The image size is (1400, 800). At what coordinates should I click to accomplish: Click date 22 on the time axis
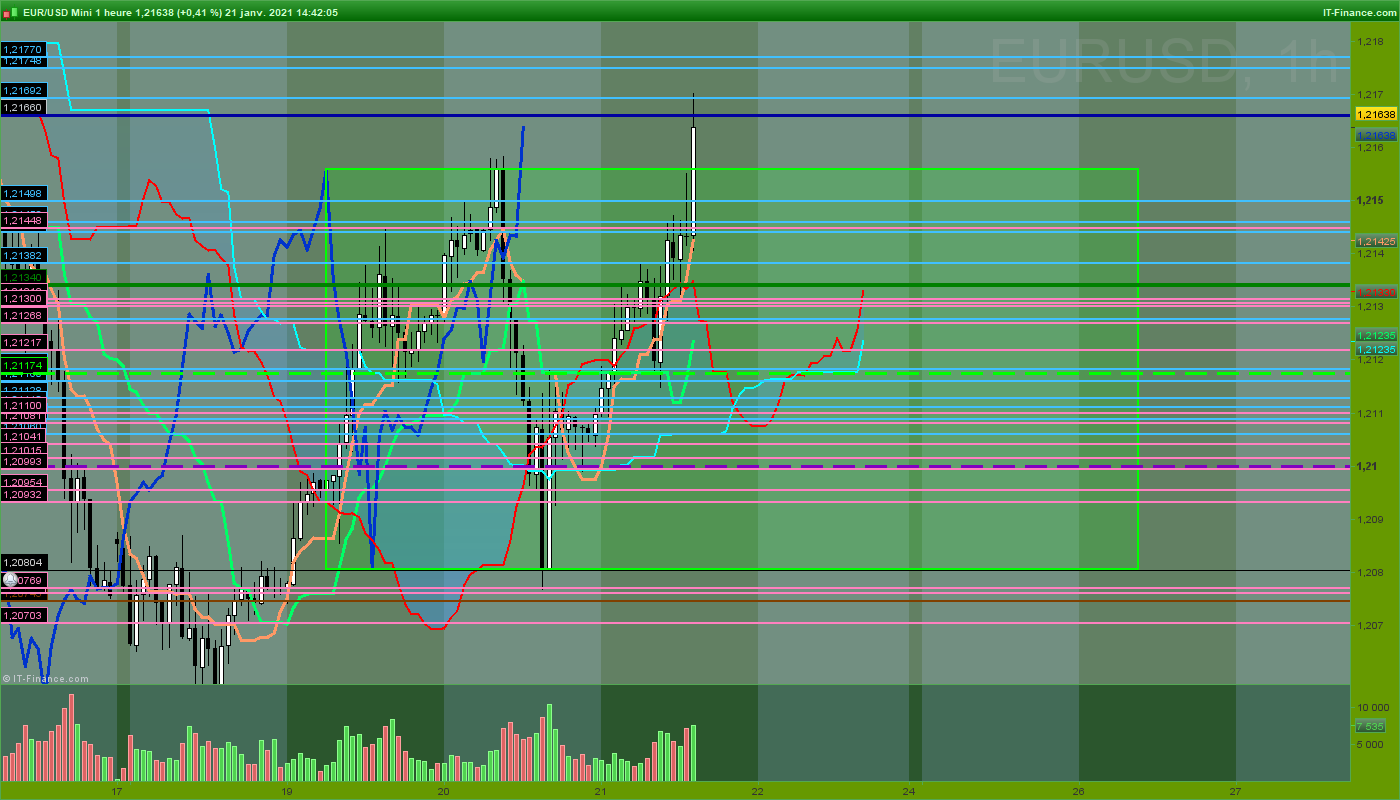click(x=758, y=790)
